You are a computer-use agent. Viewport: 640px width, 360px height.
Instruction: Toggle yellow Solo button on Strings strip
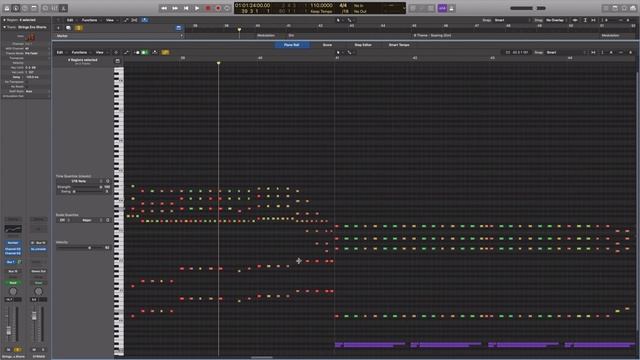pos(18,350)
